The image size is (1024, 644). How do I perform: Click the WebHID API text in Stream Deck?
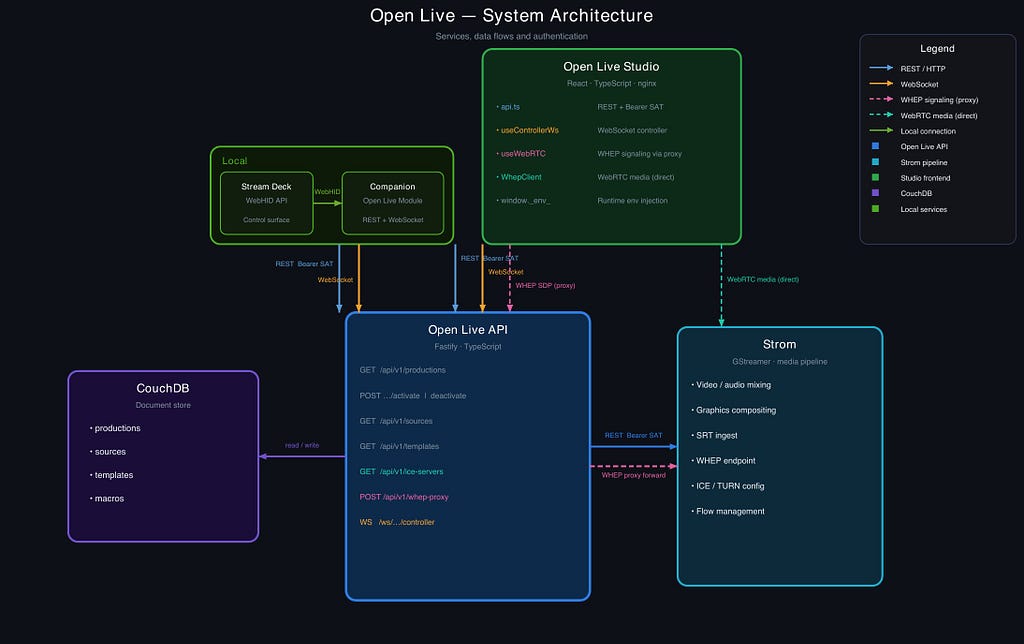tap(266, 201)
